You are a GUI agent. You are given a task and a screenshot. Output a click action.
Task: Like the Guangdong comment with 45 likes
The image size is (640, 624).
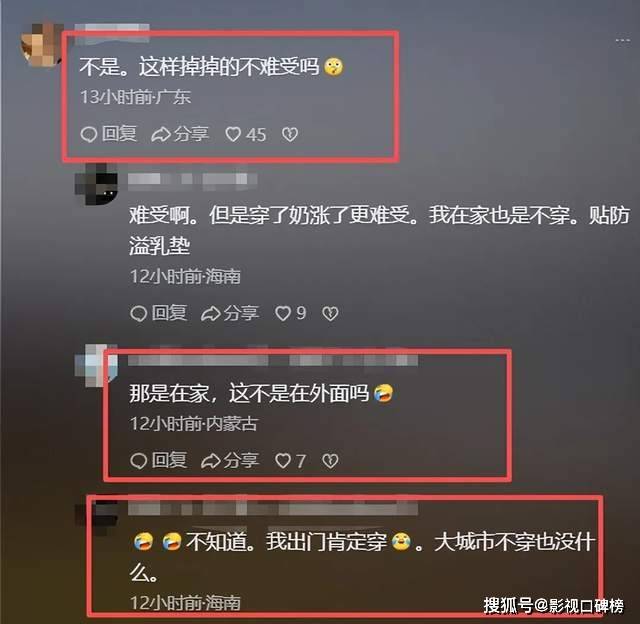coord(246,134)
